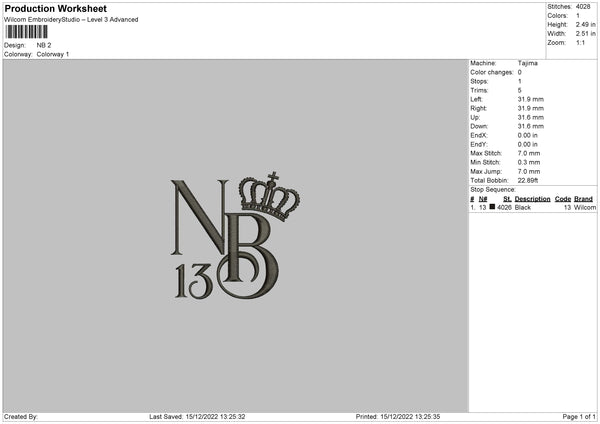Click the 'Stops:' label
600x424 pixels.
tap(479, 81)
